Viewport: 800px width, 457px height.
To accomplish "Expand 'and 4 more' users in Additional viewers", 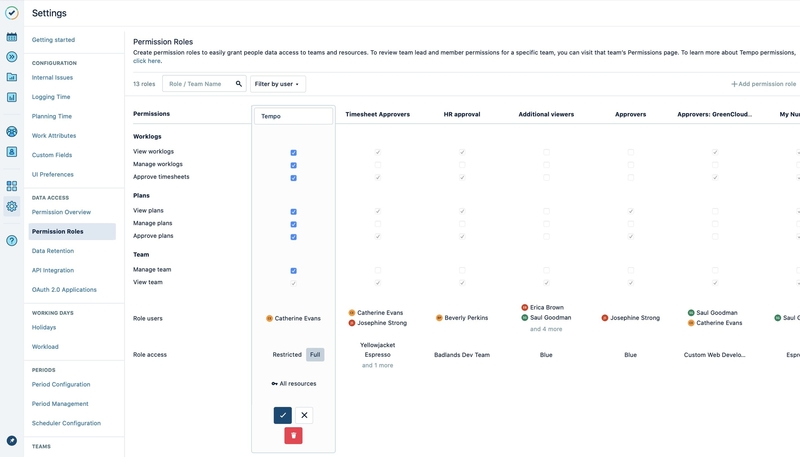I will click(x=546, y=329).
